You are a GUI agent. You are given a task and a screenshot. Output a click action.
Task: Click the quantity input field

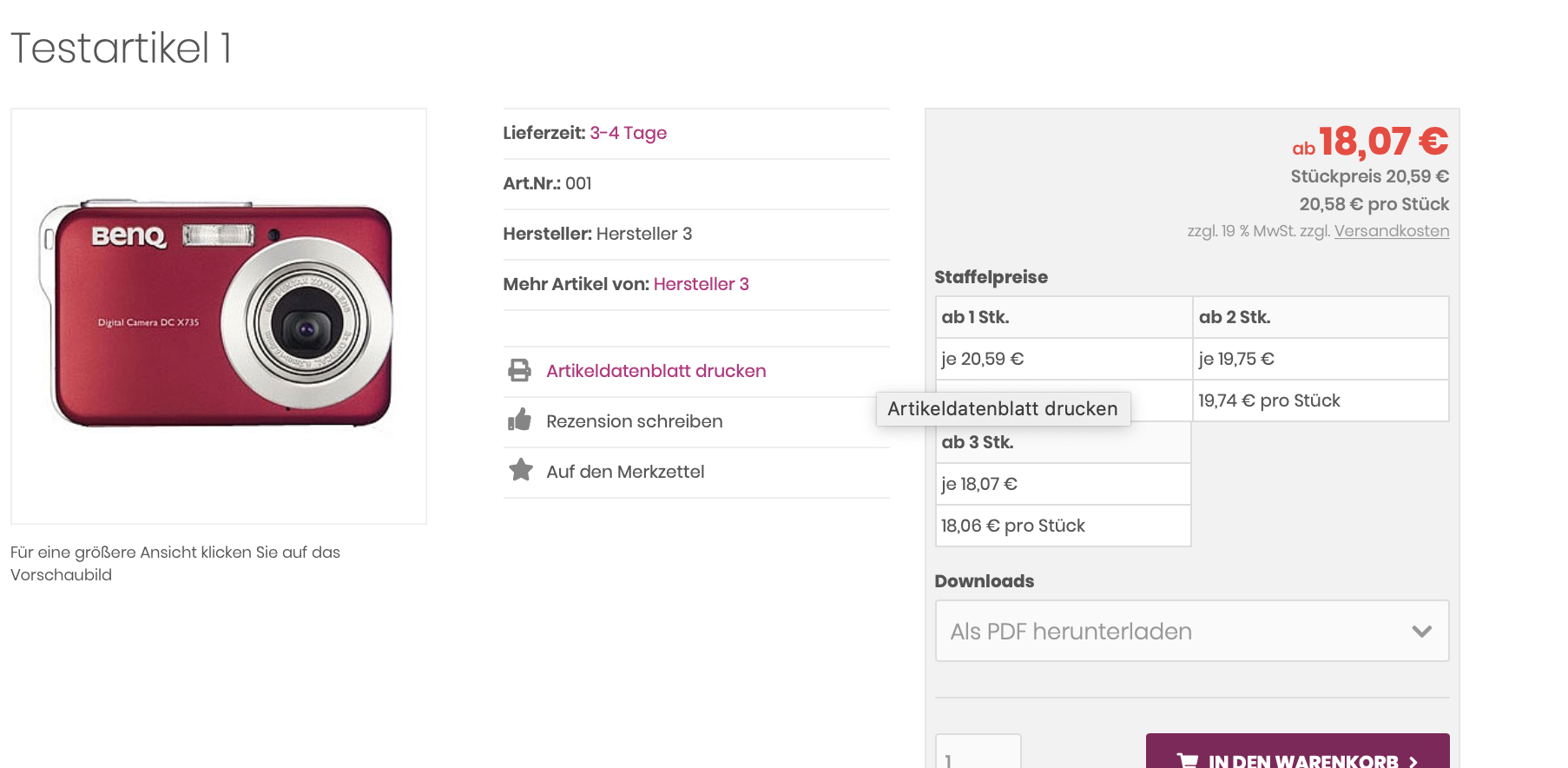tap(978, 756)
